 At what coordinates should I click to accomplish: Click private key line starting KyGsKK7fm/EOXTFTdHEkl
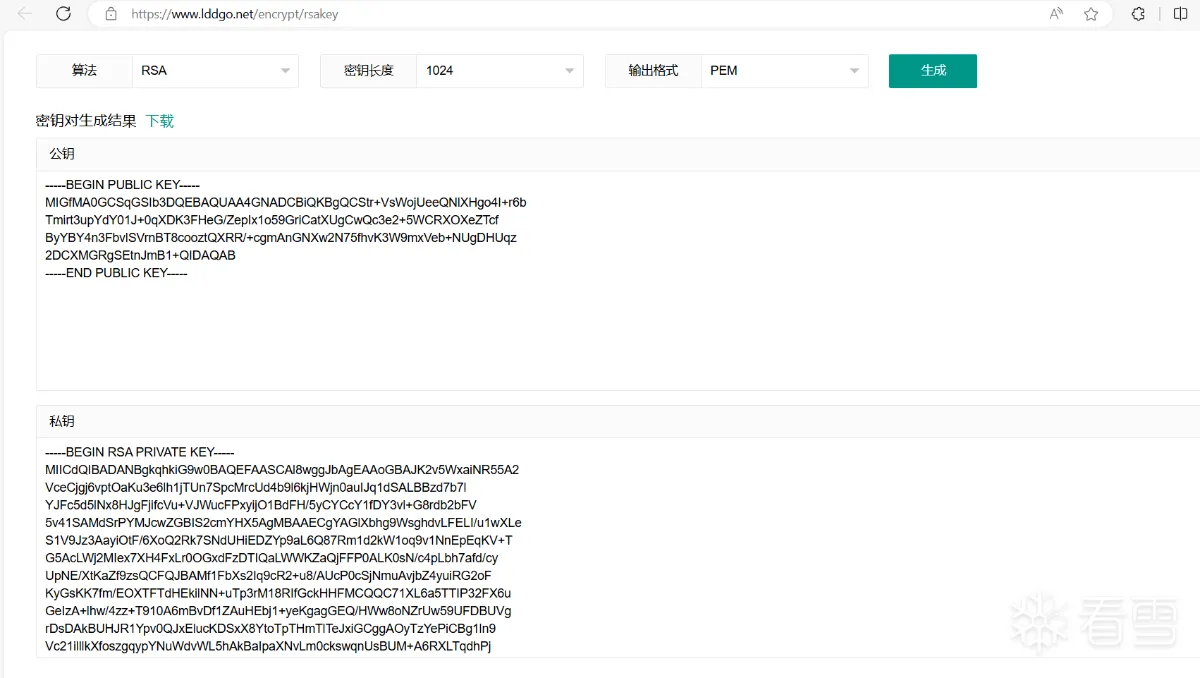pyautogui.click(x=278, y=593)
